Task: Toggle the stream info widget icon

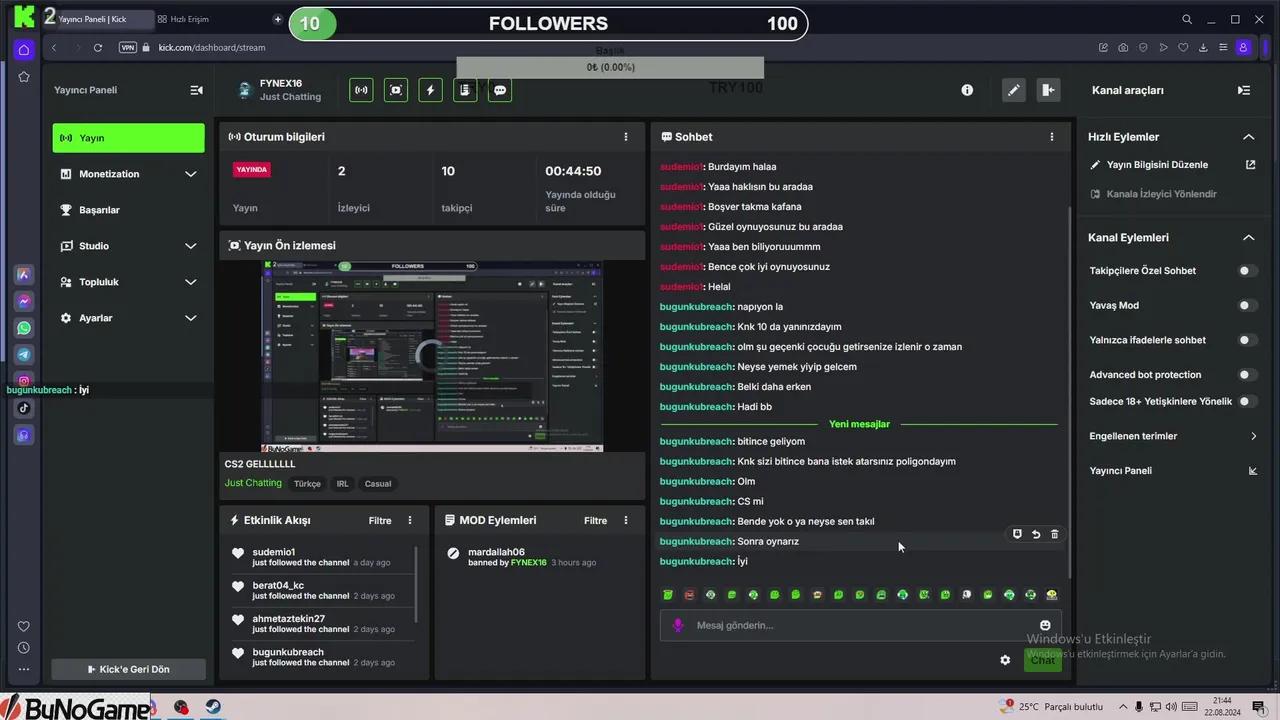Action: (361, 90)
